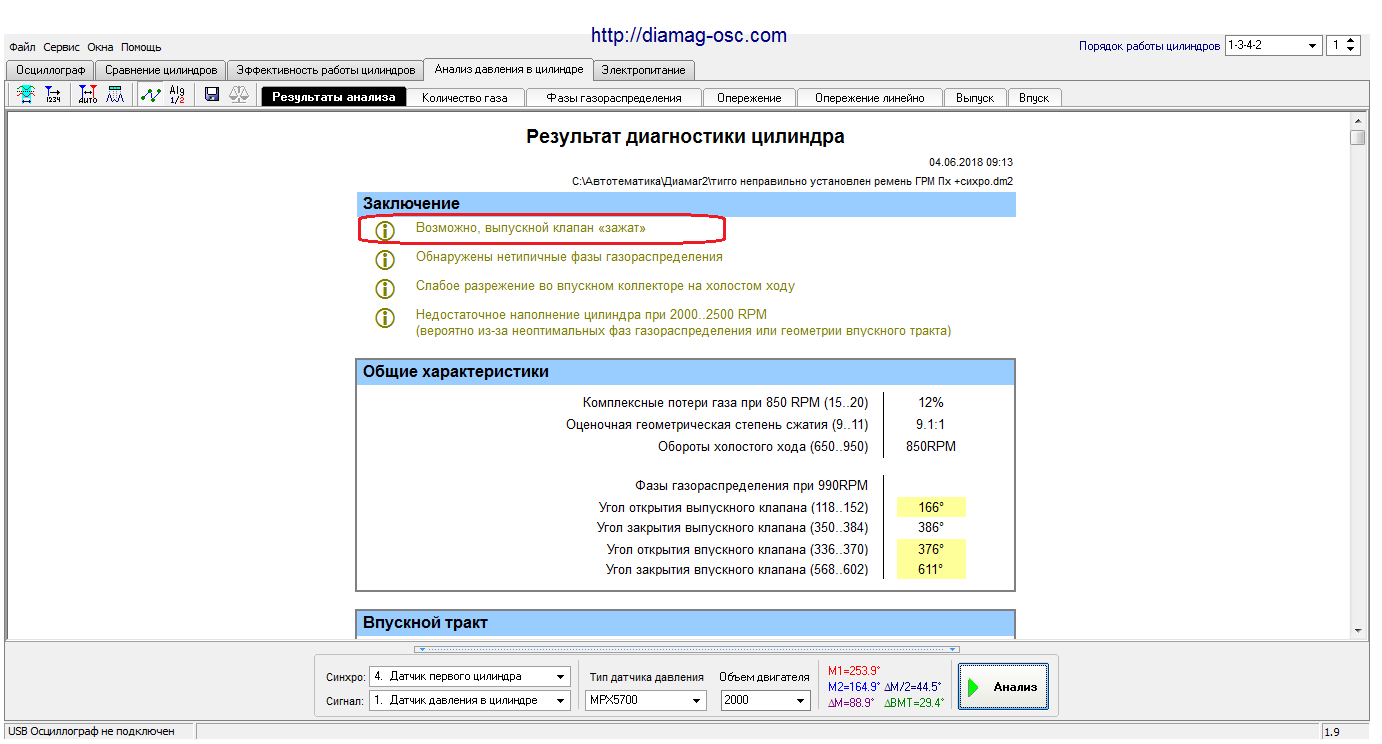
Task: Click the scrollbar up arrow
Action: [1357, 120]
